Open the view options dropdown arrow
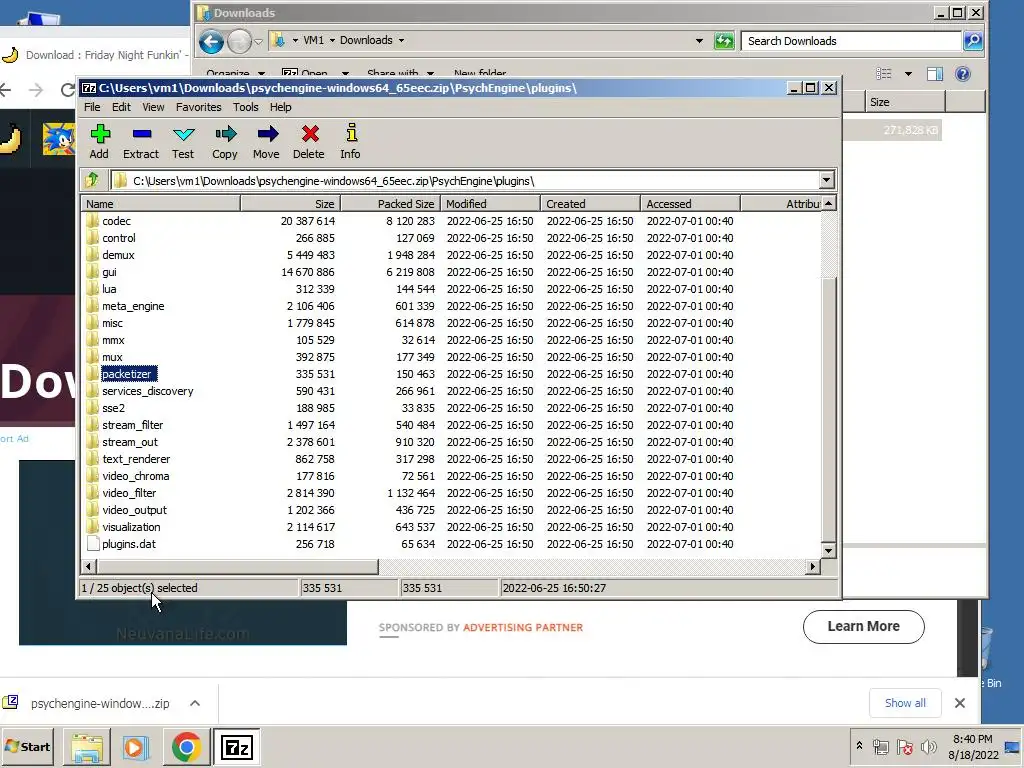This screenshot has width=1024, height=768. point(908,74)
